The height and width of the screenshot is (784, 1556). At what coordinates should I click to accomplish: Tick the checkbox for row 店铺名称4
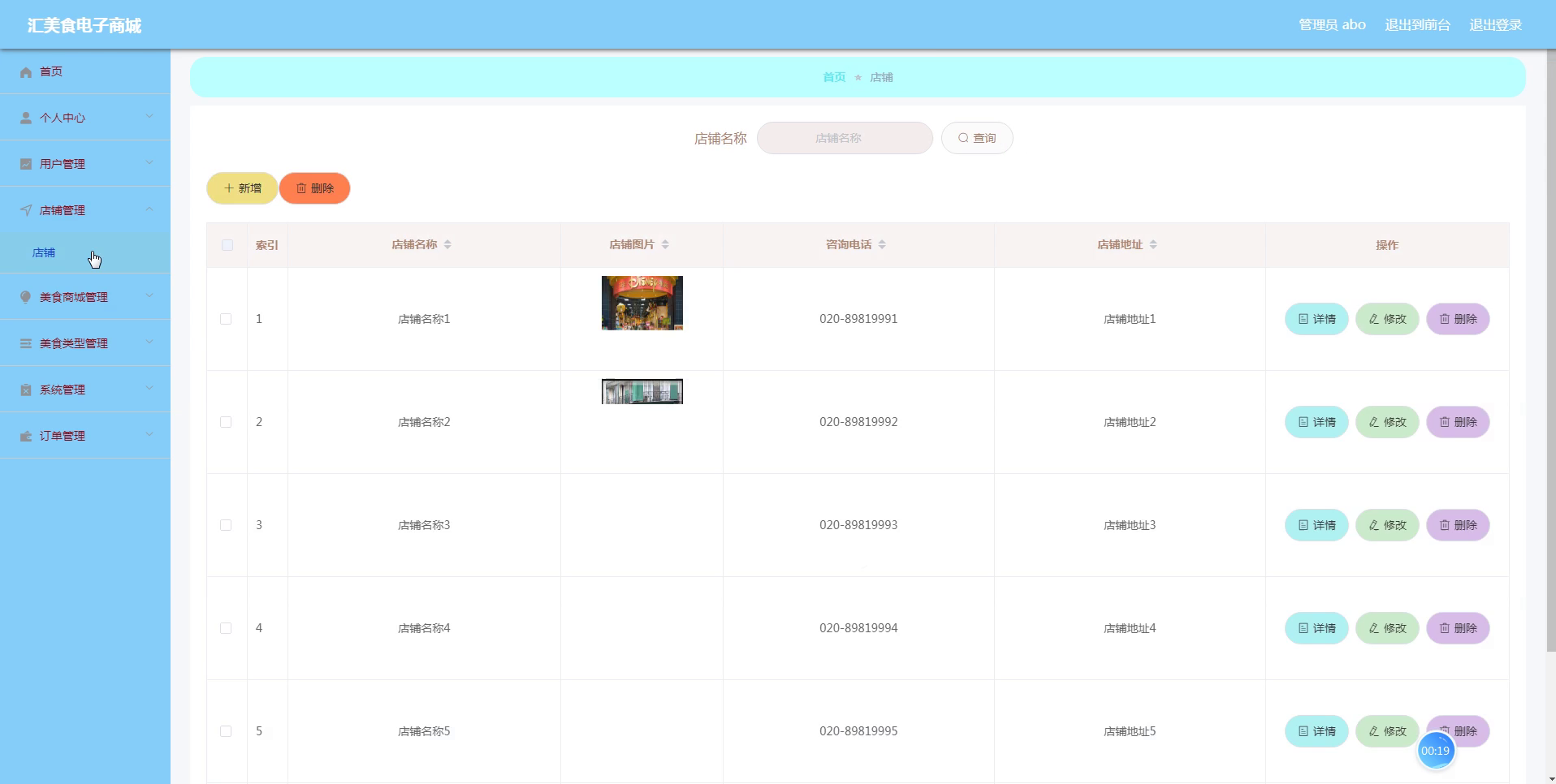click(x=226, y=628)
